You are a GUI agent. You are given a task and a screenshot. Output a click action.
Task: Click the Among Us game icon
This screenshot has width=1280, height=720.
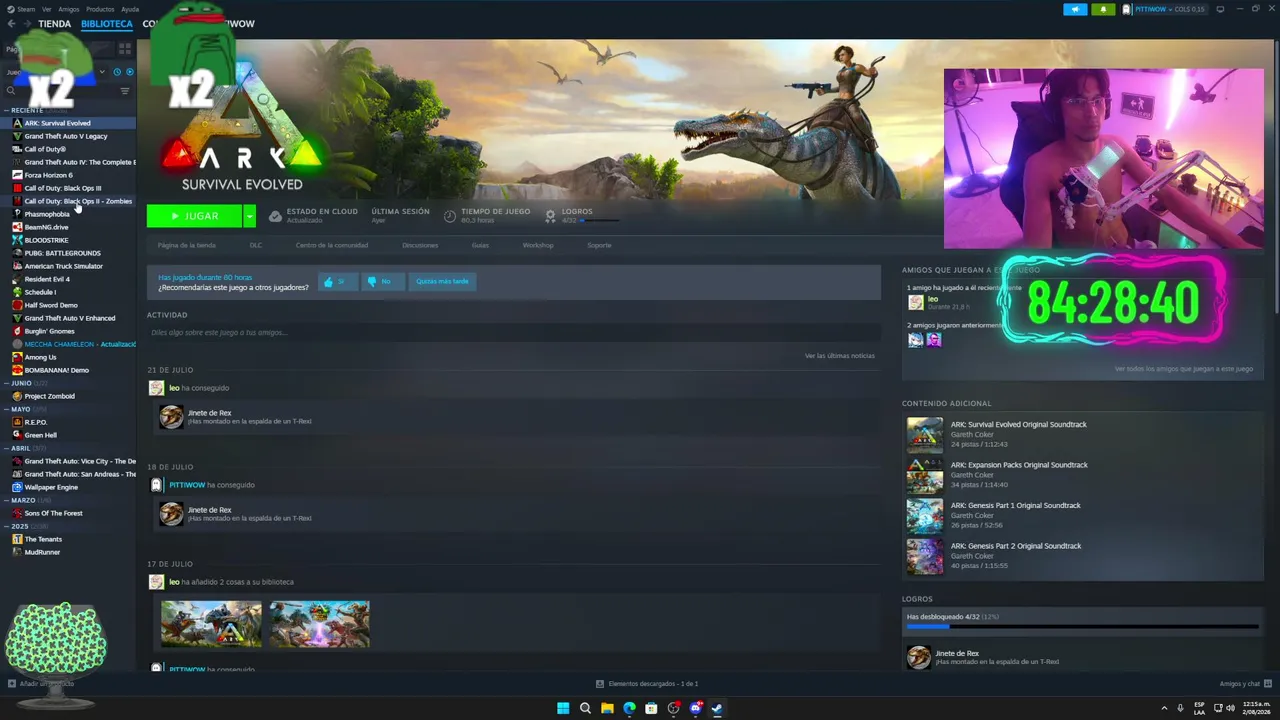coord(17,357)
